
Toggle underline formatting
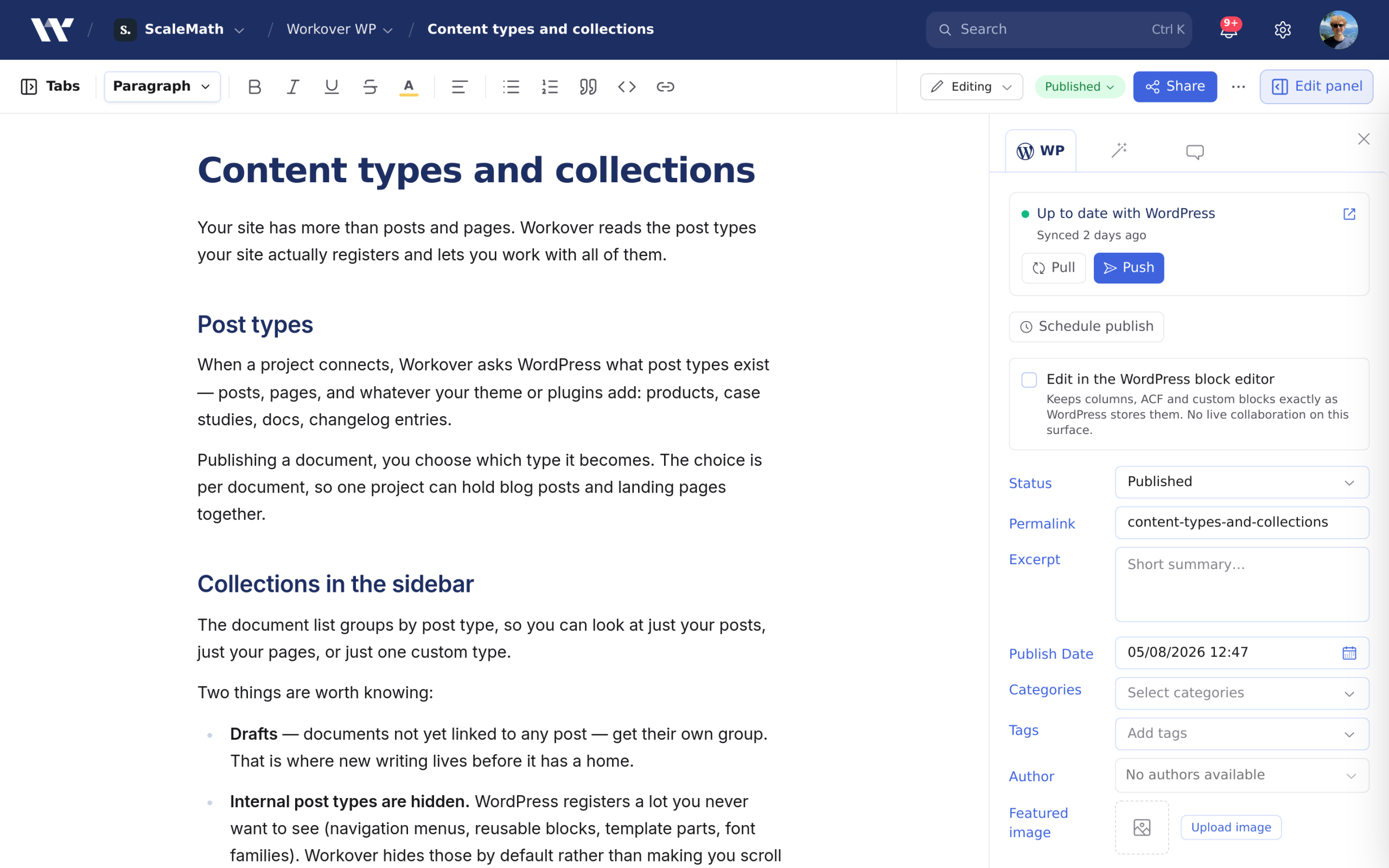(x=331, y=87)
